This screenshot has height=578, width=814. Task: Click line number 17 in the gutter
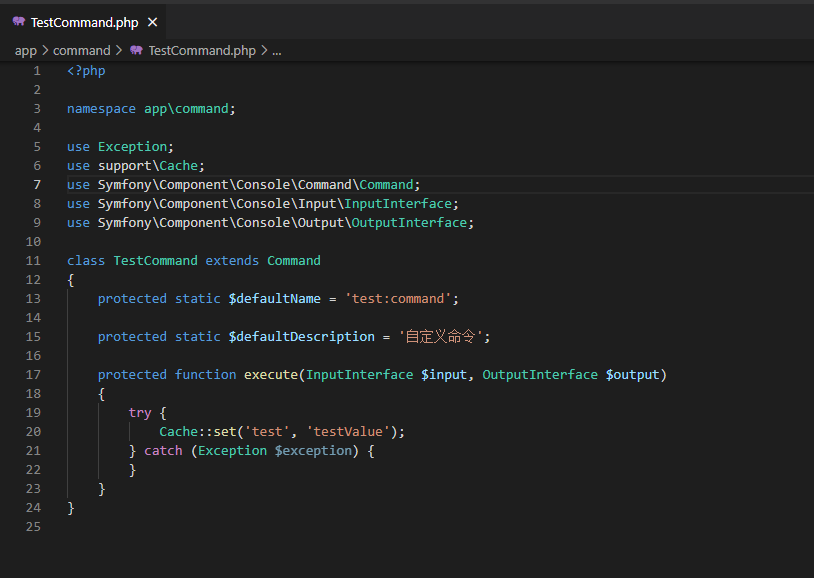(x=33, y=375)
